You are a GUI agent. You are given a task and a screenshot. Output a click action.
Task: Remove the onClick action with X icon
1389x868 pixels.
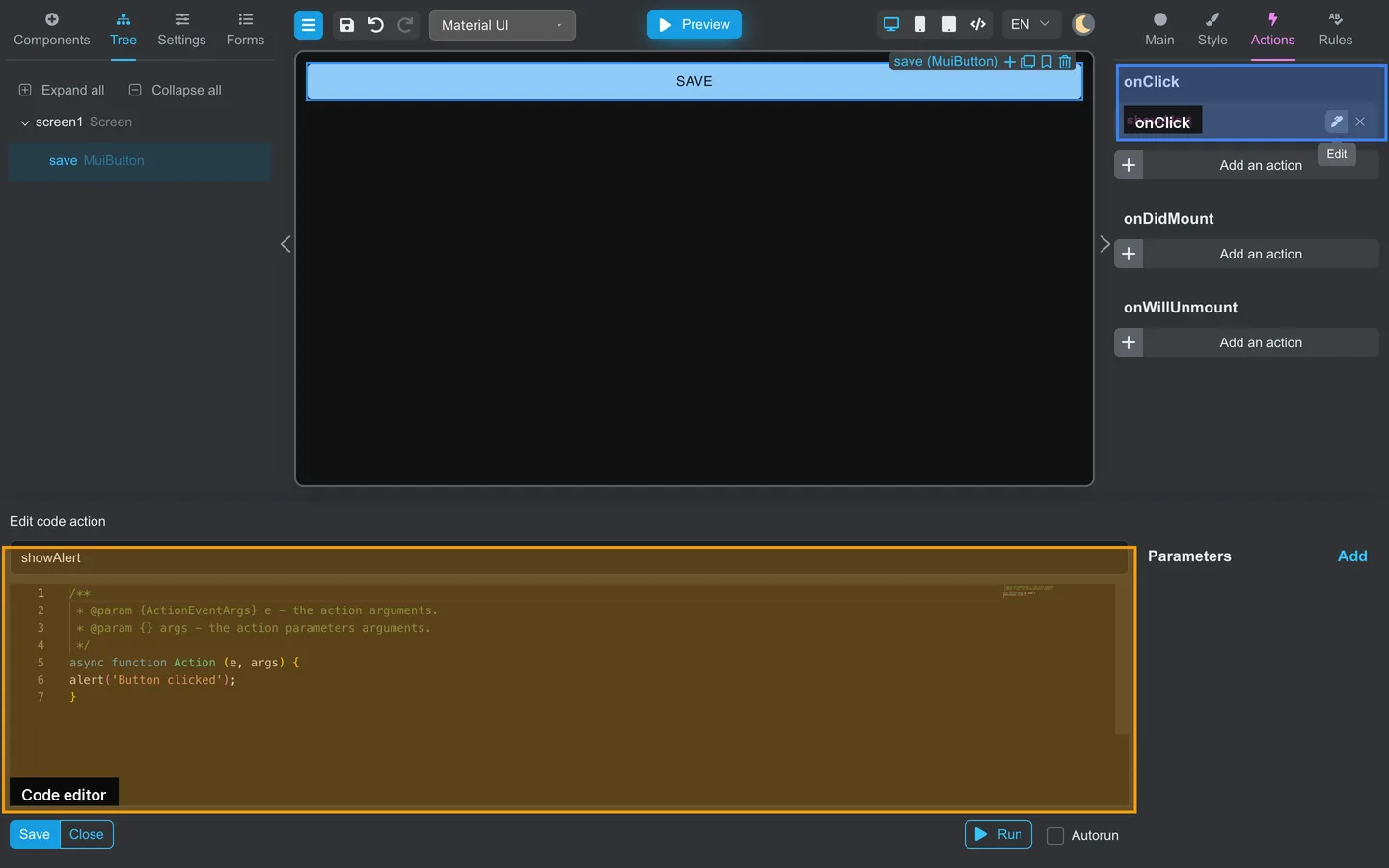pyautogui.click(x=1360, y=122)
